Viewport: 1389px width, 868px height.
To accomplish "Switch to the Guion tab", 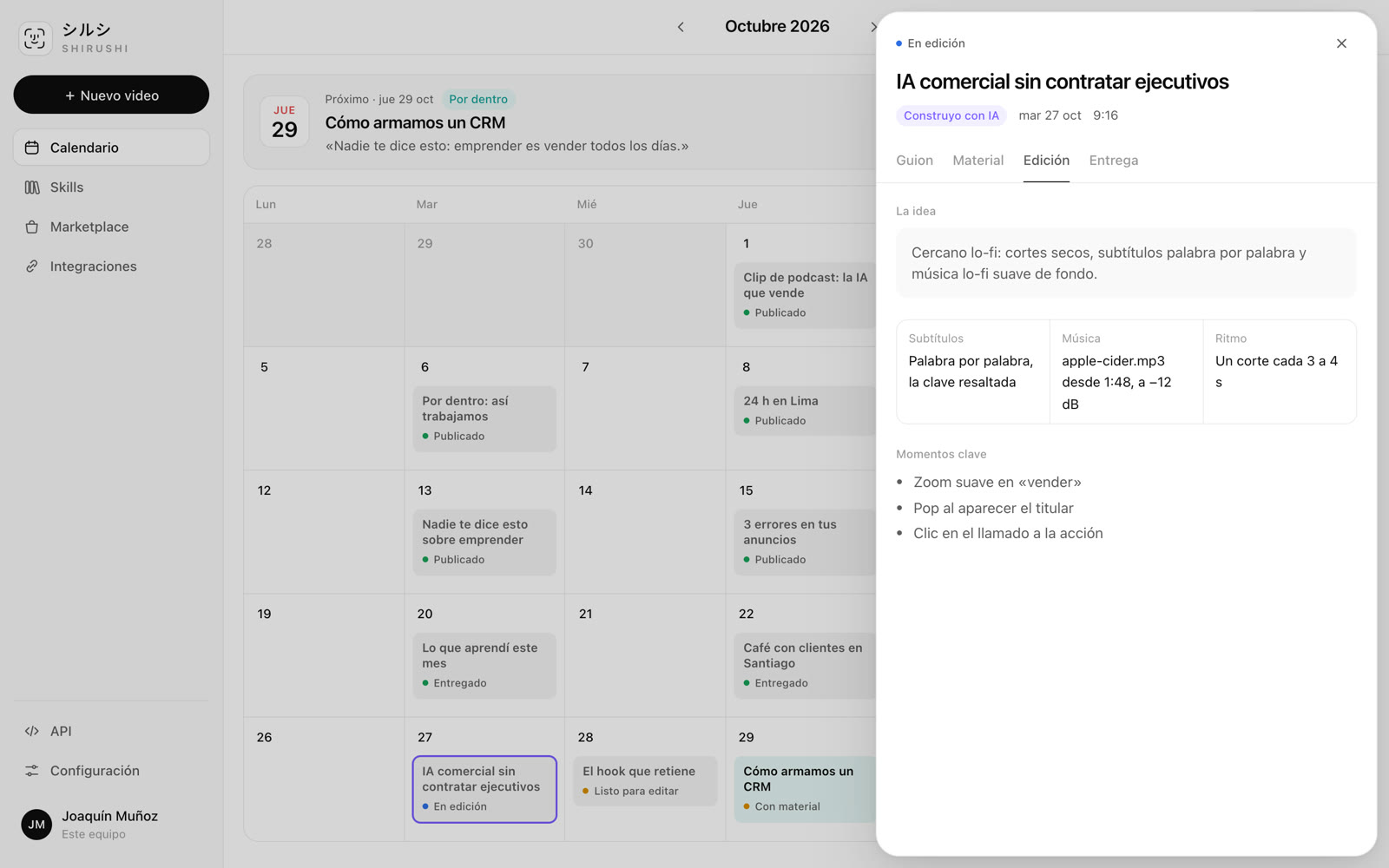I will click(x=914, y=161).
